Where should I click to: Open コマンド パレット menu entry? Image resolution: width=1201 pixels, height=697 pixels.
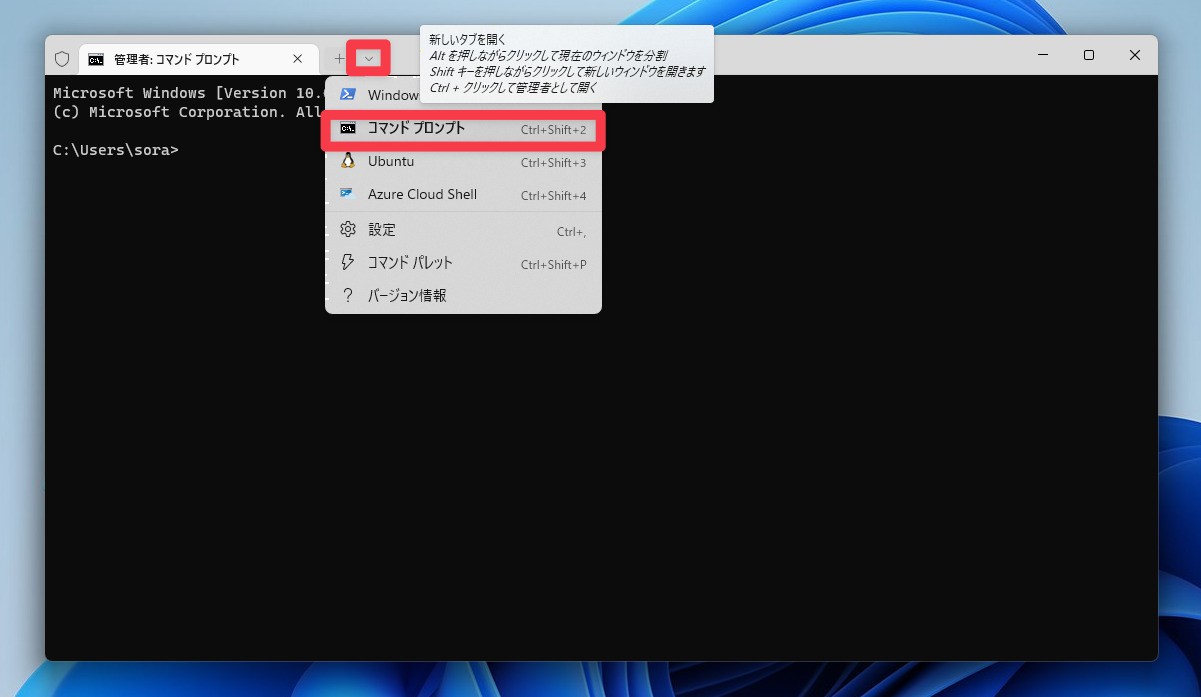point(464,263)
